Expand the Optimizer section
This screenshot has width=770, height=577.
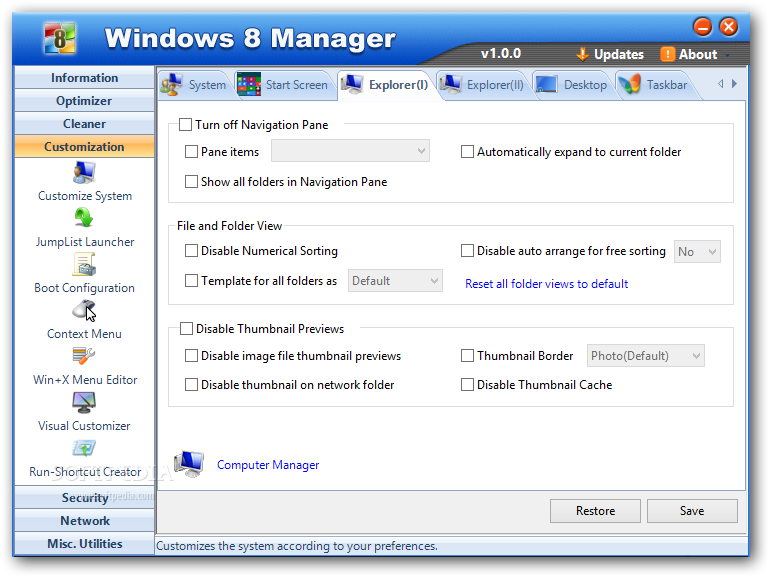pos(84,101)
